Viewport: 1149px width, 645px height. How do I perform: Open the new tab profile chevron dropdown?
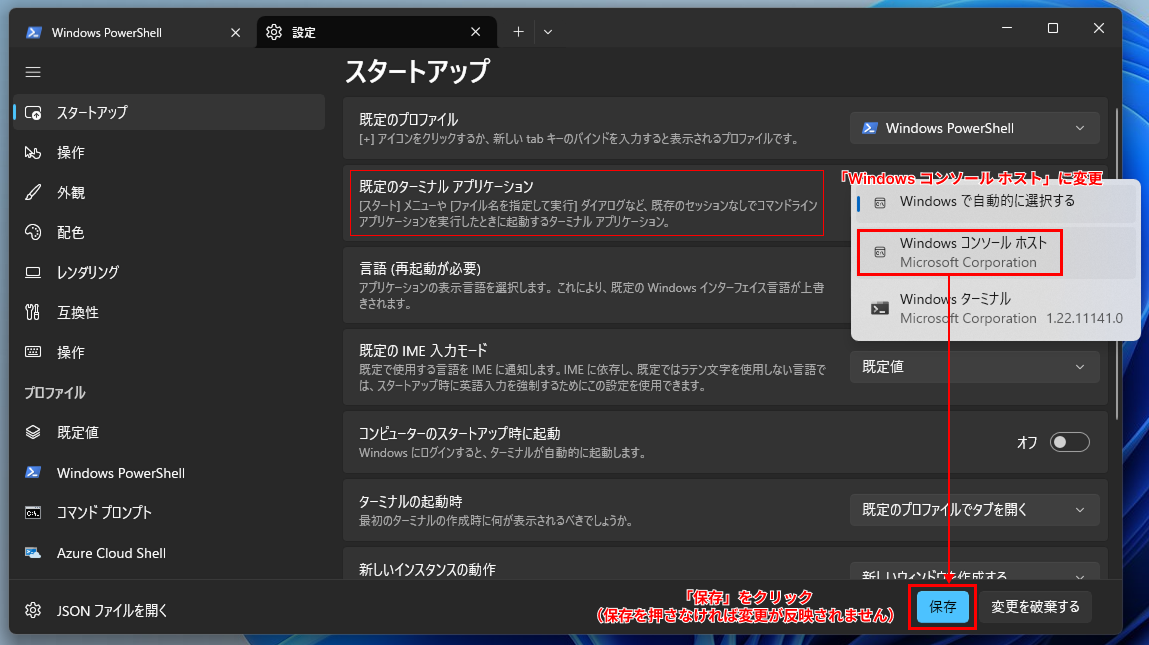pos(548,32)
